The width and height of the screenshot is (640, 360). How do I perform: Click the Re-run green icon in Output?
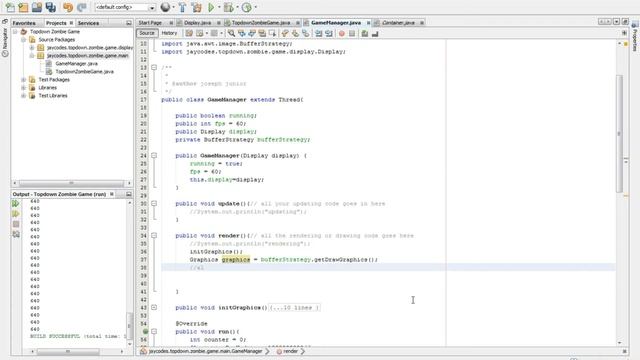pos(16,203)
